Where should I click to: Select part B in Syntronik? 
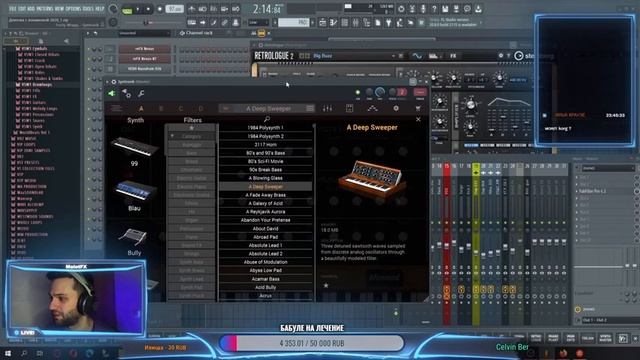pos(161,109)
